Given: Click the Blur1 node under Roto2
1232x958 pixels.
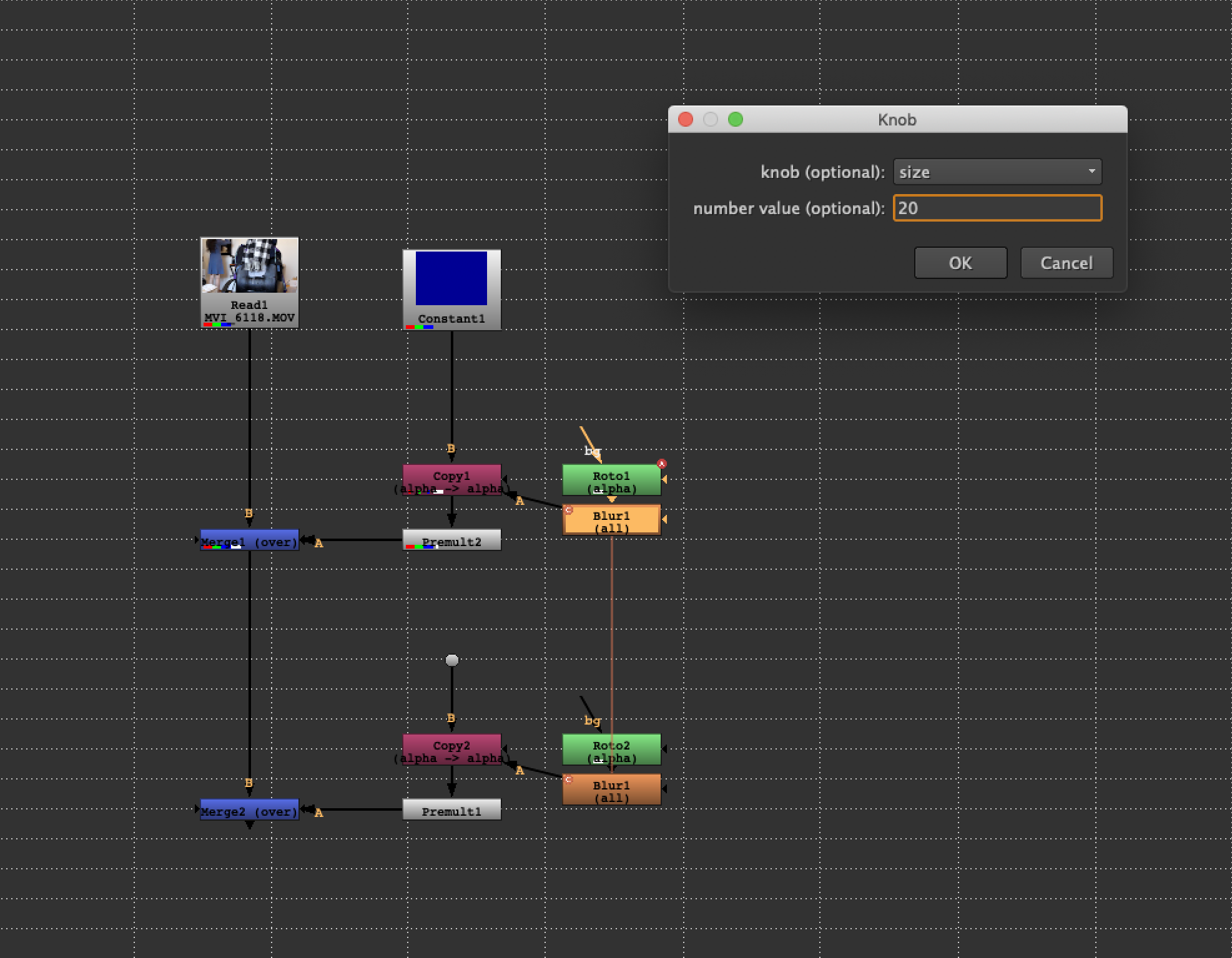Looking at the screenshot, I should click(611, 790).
